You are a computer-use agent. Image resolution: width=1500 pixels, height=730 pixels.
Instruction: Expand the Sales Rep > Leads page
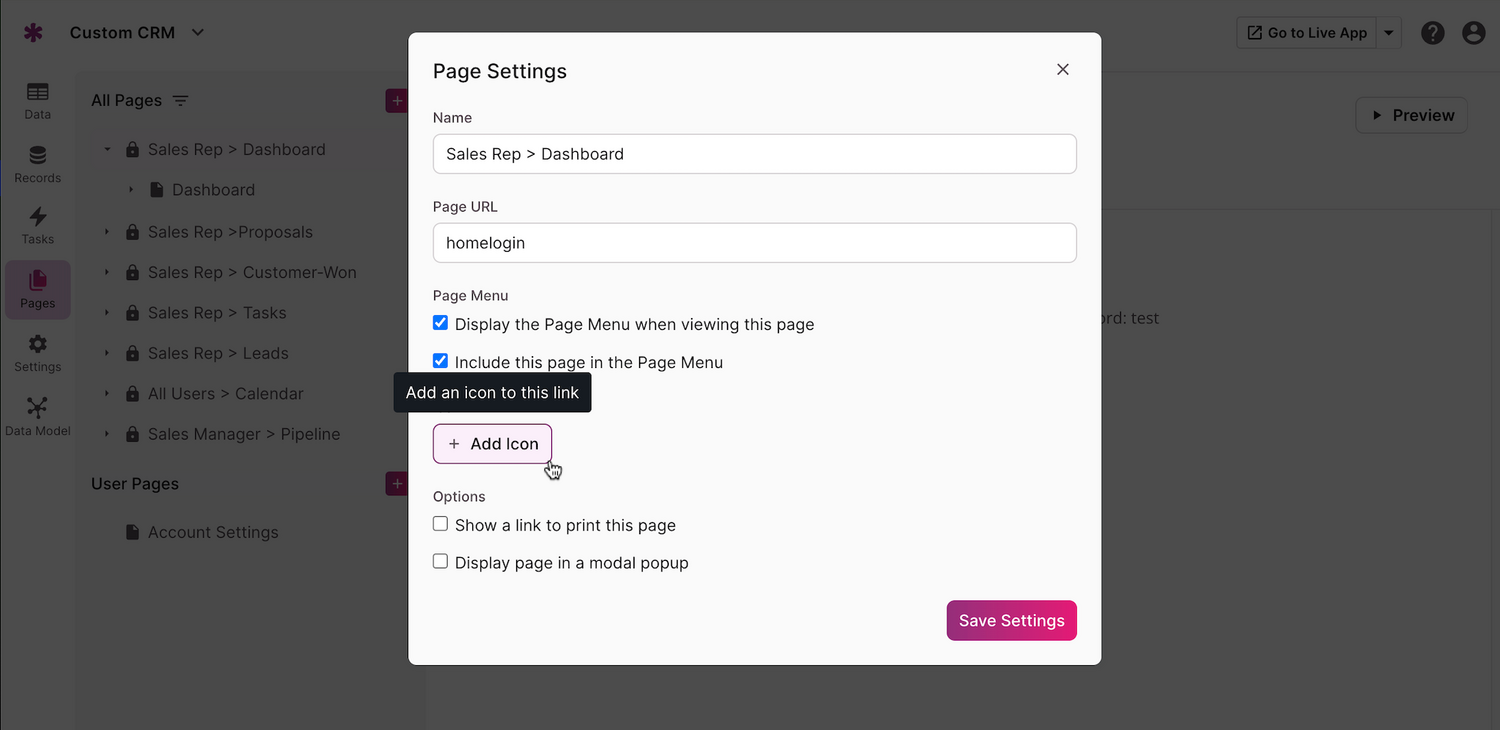pyautogui.click(x=107, y=353)
